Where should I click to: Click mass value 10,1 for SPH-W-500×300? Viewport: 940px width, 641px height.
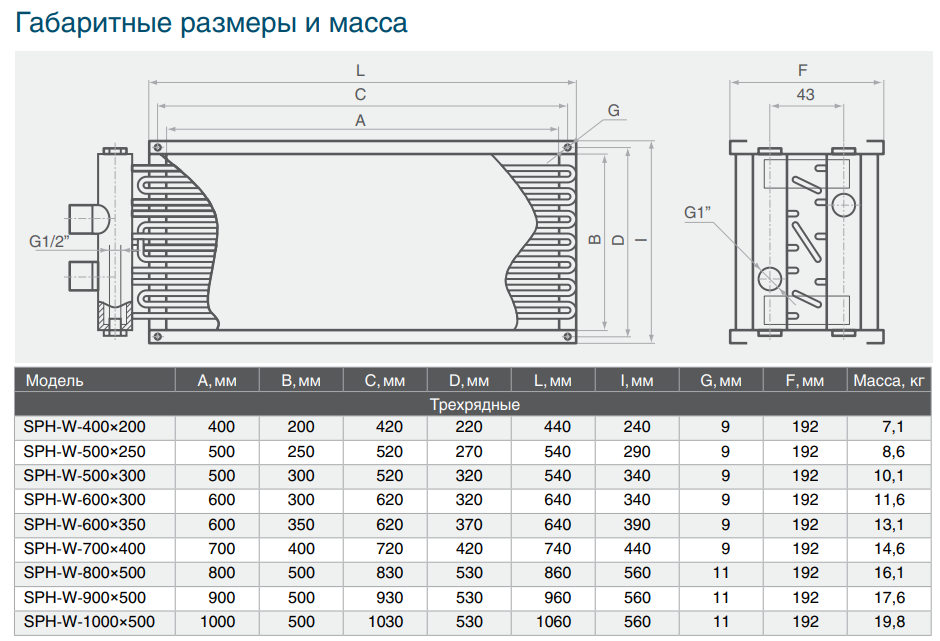pos(889,476)
